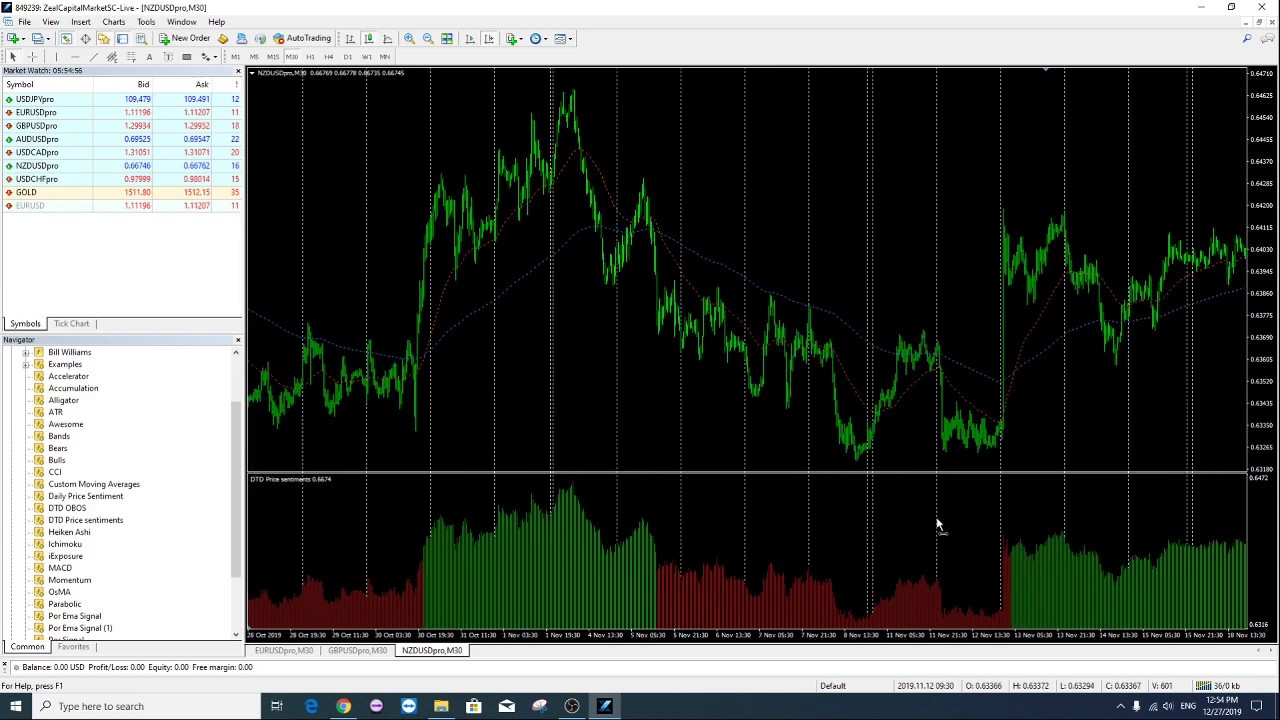Viewport: 1280px width, 720px height.
Task: Select the USDJPYpro symbol row
Action: (121, 99)
